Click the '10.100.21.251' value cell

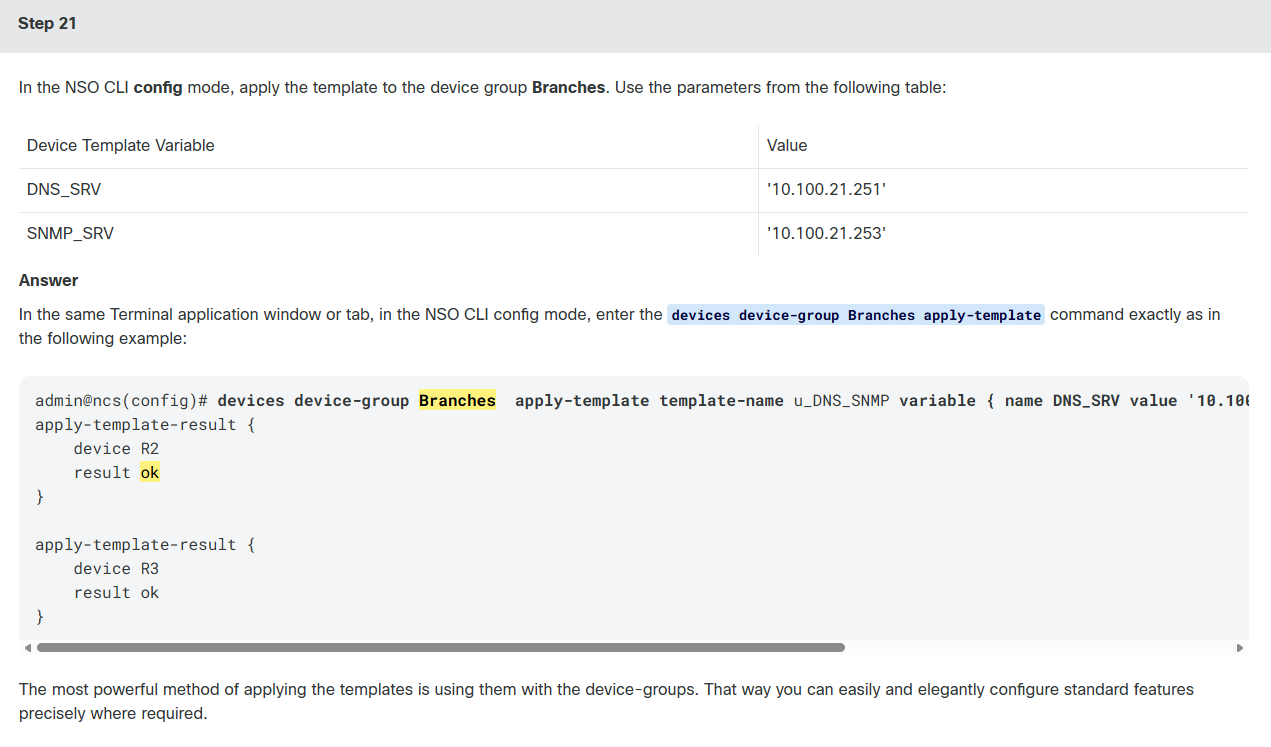[x=1004, y=189]
